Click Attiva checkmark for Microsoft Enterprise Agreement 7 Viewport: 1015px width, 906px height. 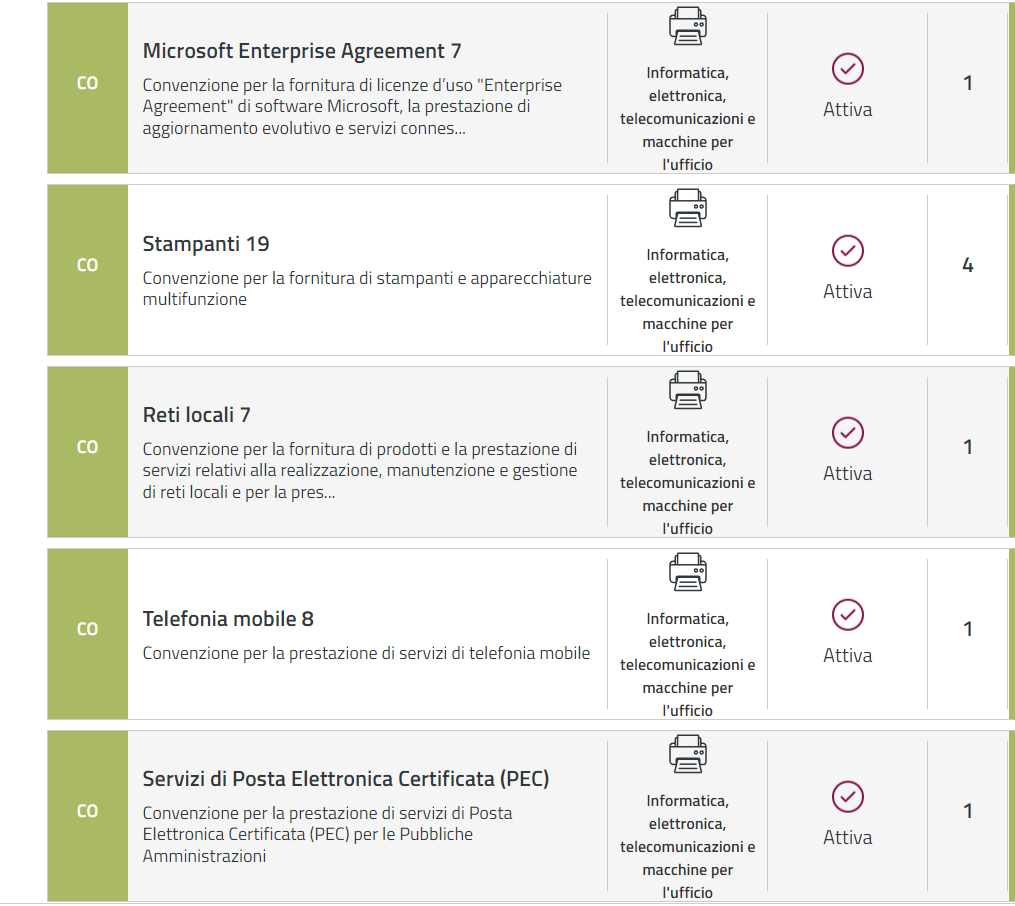(847, 69)
